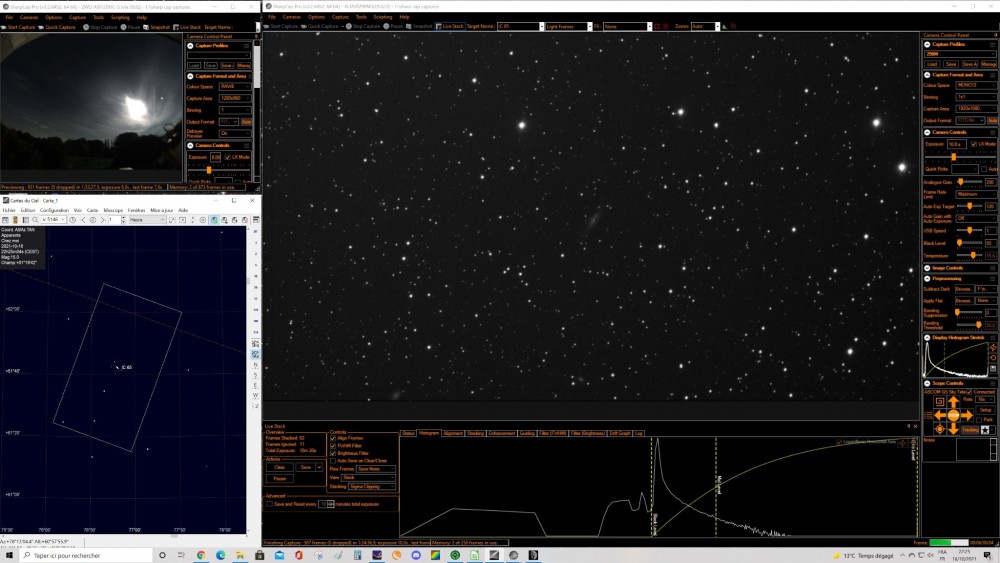Open Raw Frames Save None dropdown
This screenshot has width=1000, height=563.
376,469
